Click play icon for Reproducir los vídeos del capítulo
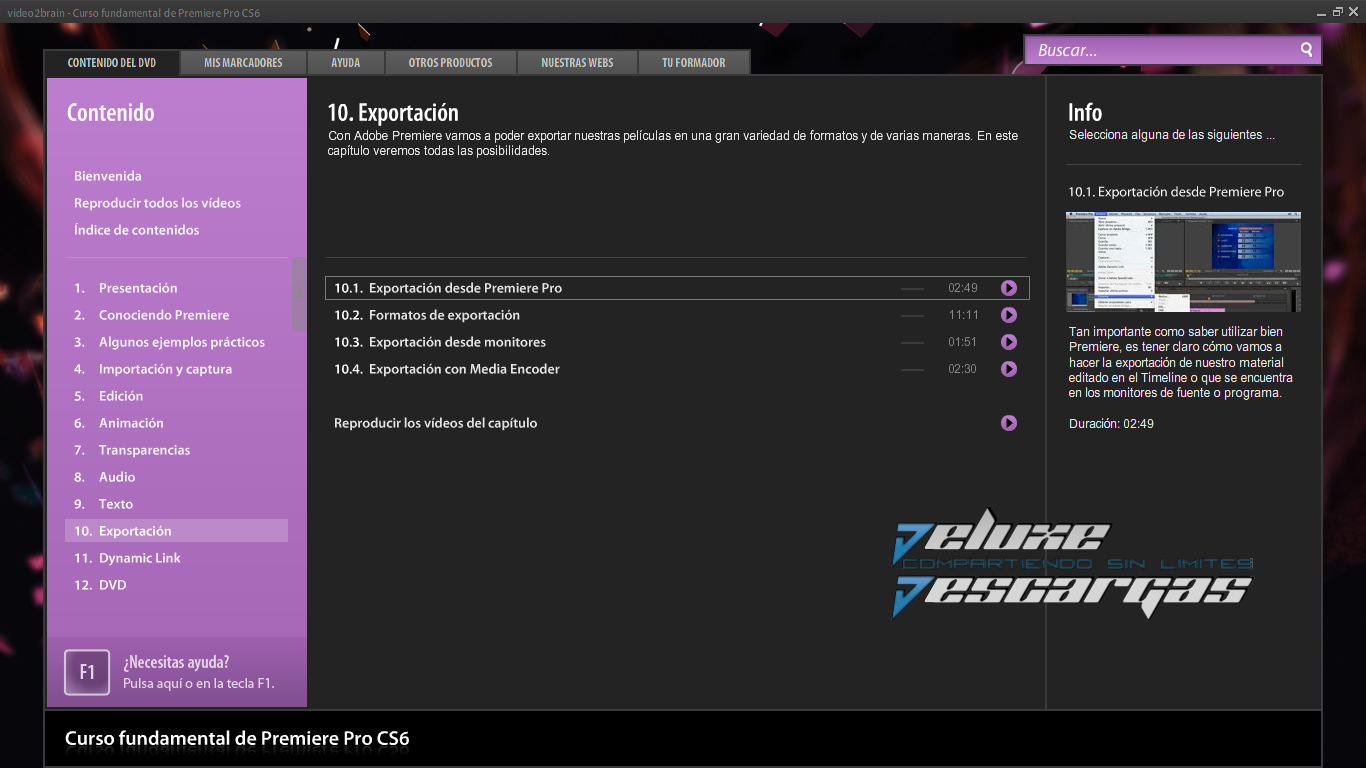The image size is (1366, 768). [x=1009, y=423]
